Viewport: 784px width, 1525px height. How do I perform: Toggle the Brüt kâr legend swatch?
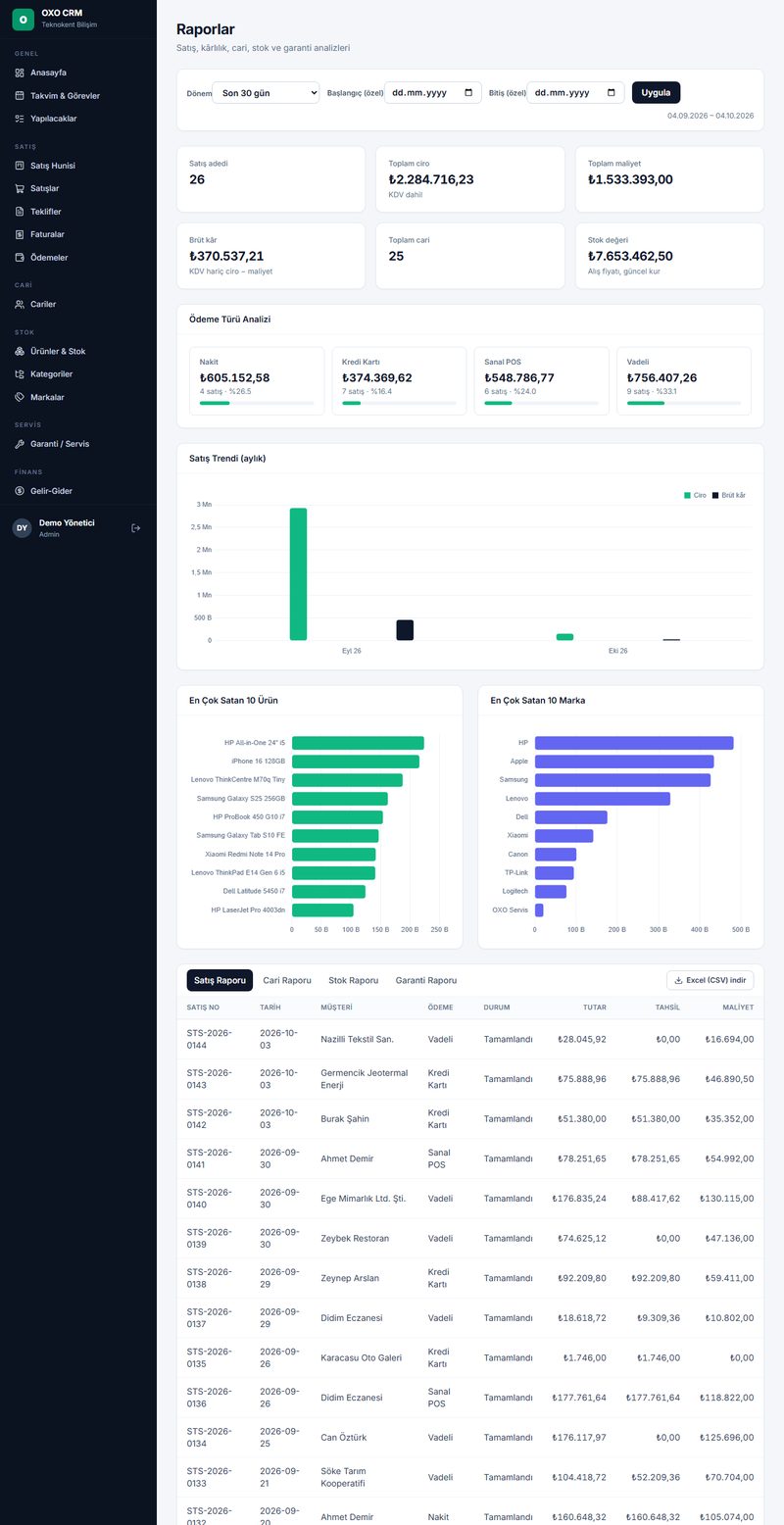[715, 496]
